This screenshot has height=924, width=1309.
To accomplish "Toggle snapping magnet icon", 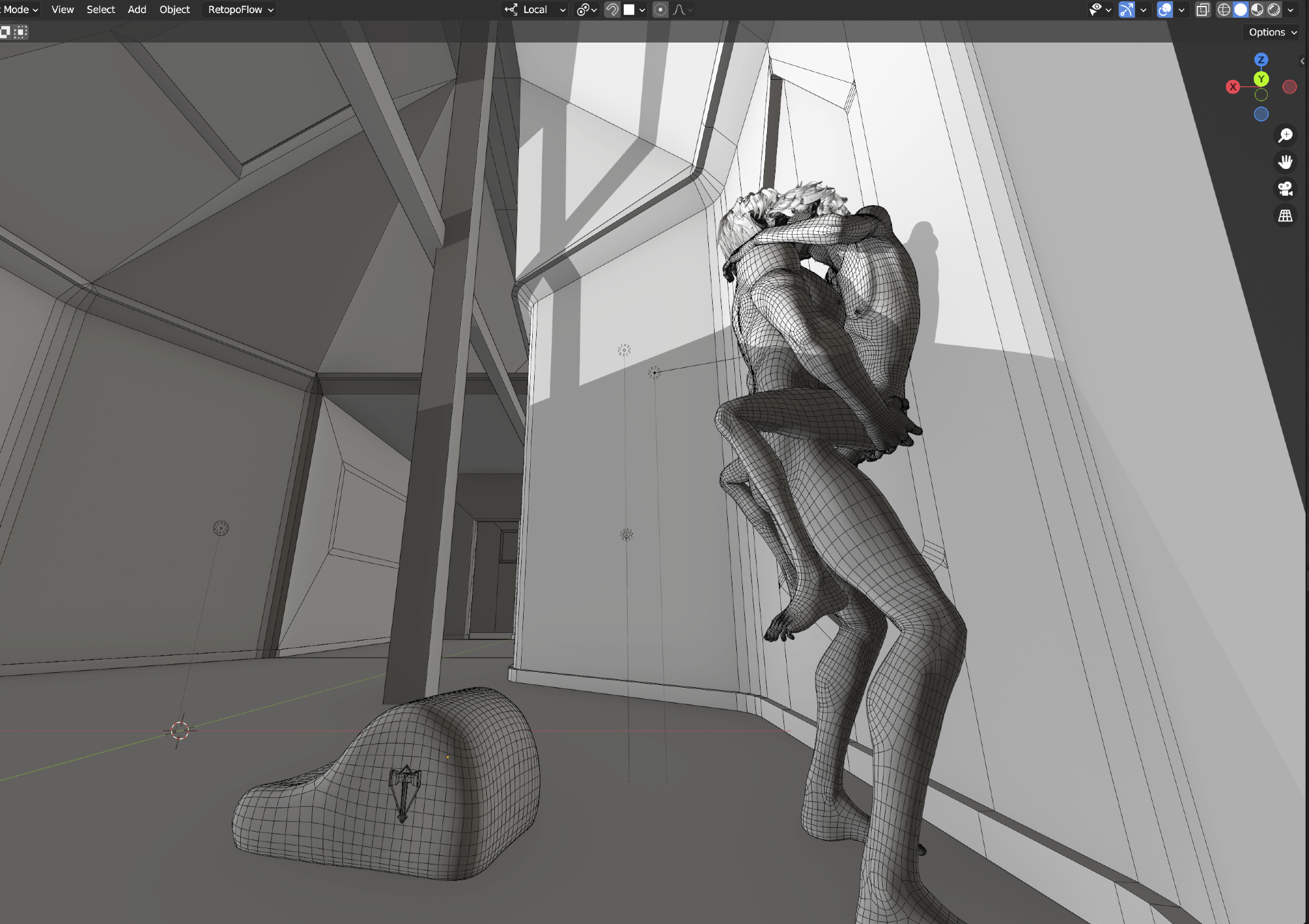I will coord(612,10).
